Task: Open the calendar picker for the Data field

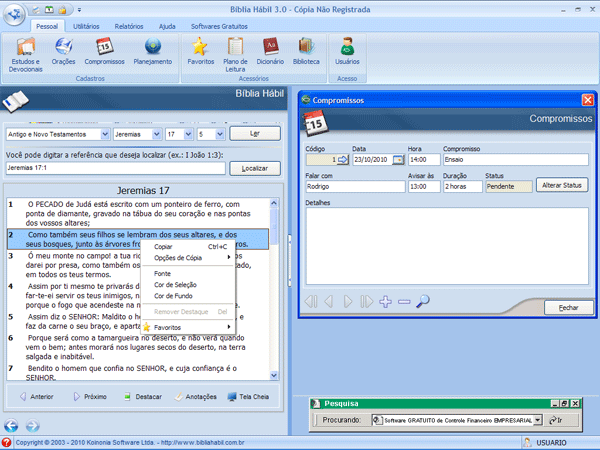Action: point(398,159)
